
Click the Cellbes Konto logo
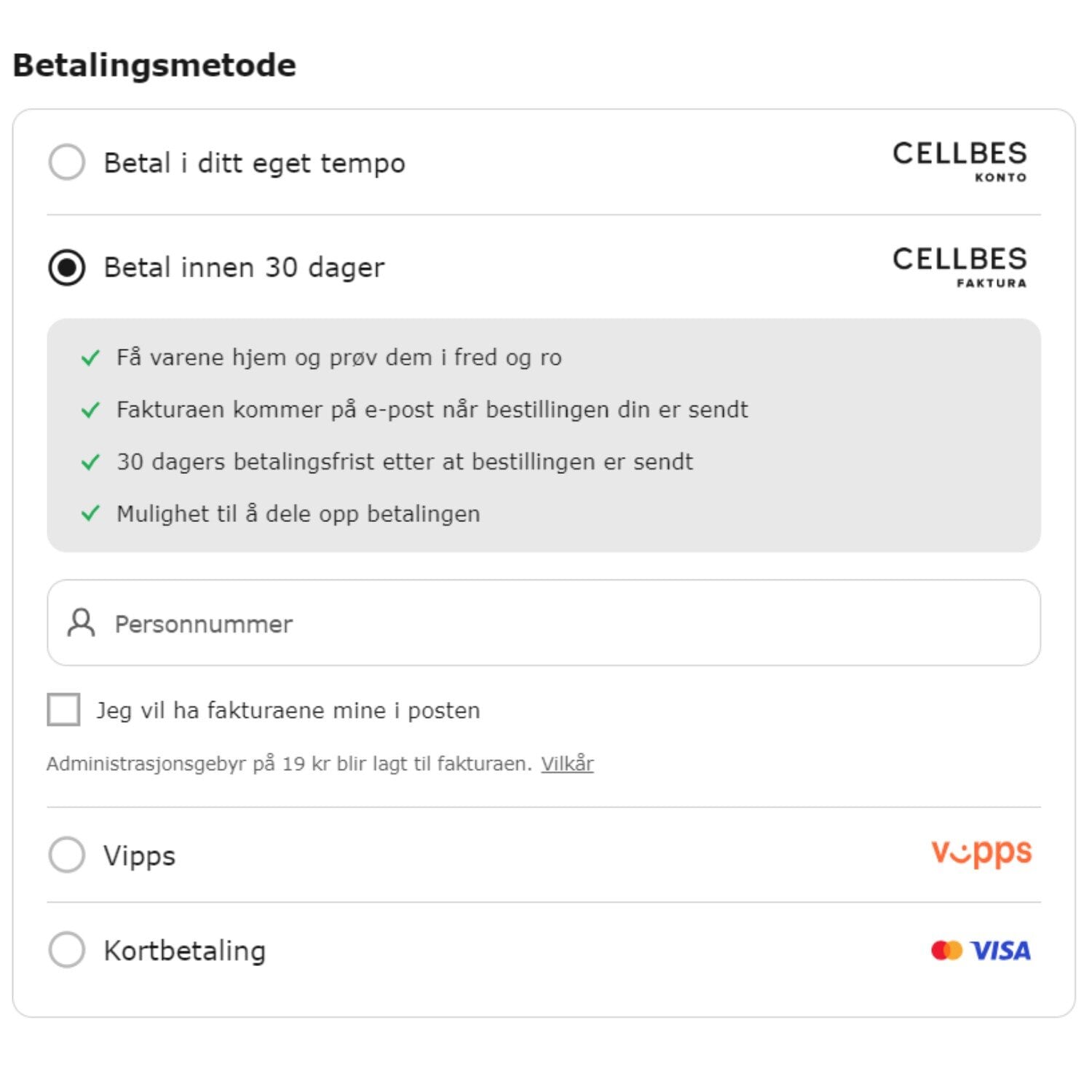click(960, 161)
